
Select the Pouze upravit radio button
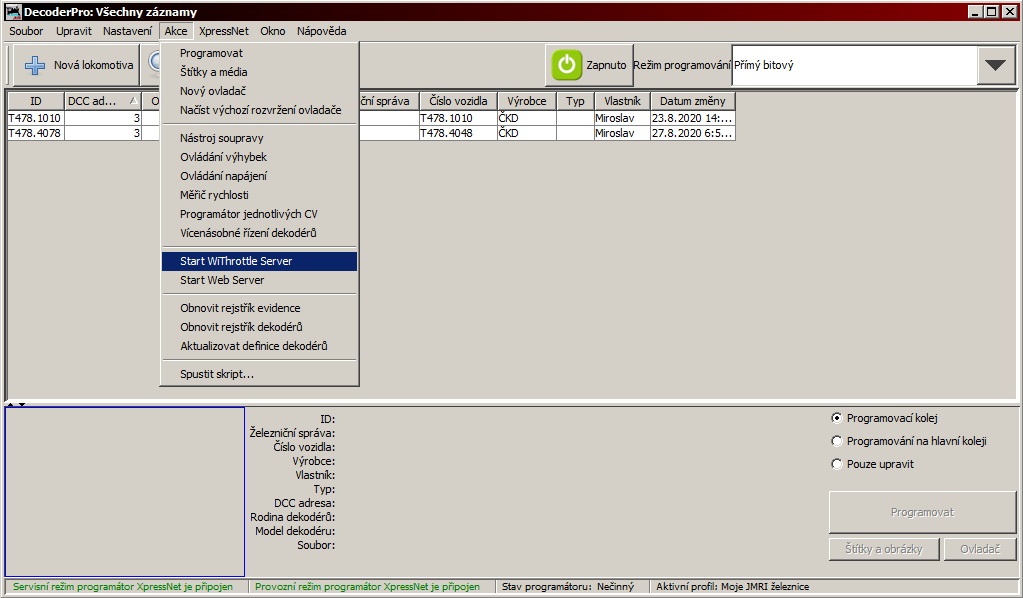[x=836, y=464]
